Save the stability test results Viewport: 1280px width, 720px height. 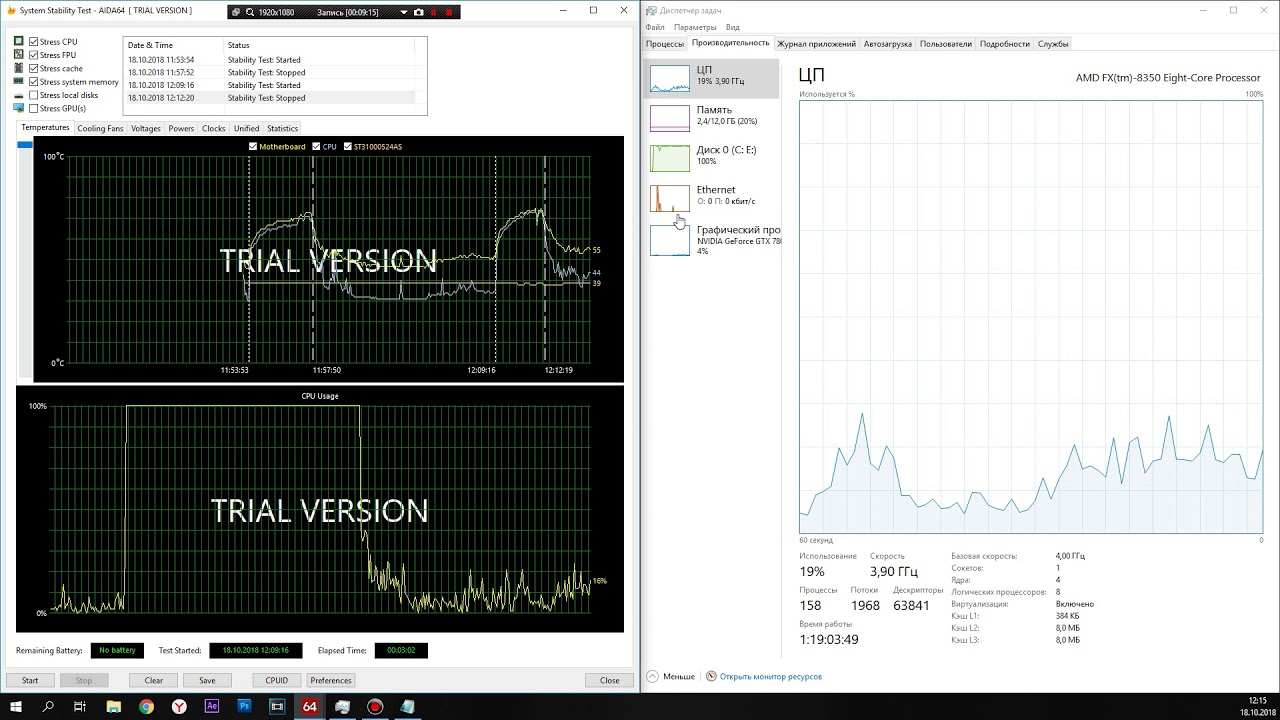click(x=207, y=680)
